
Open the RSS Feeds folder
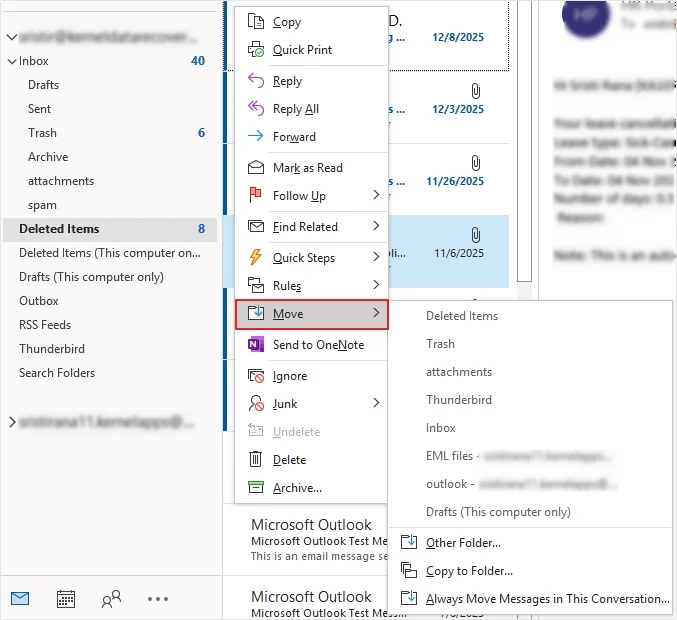point(45,325)
